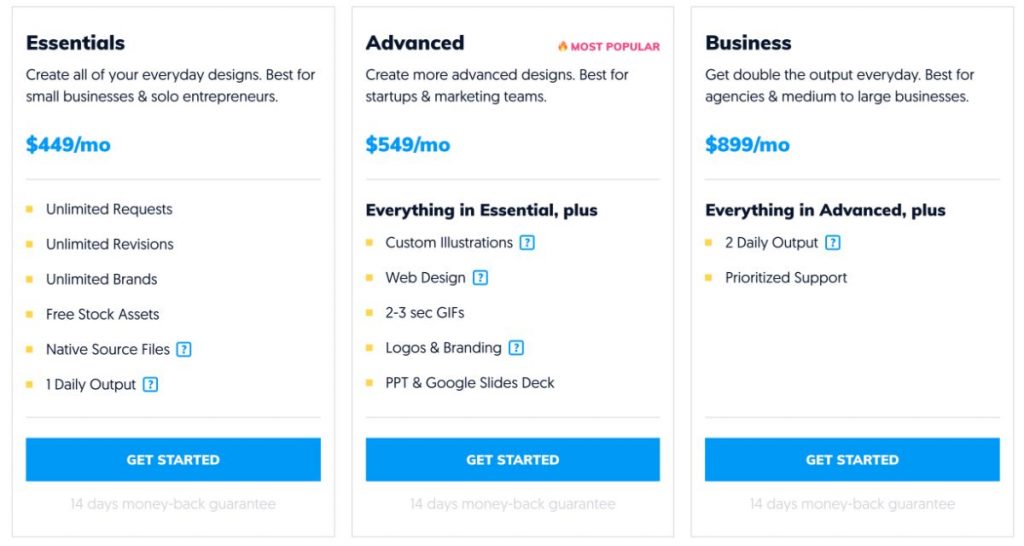The width and height of the screenshot is (1024, 546).
Task: Open the help tooltip for 1 Daily Output
Action: click(x=151, y=385)
